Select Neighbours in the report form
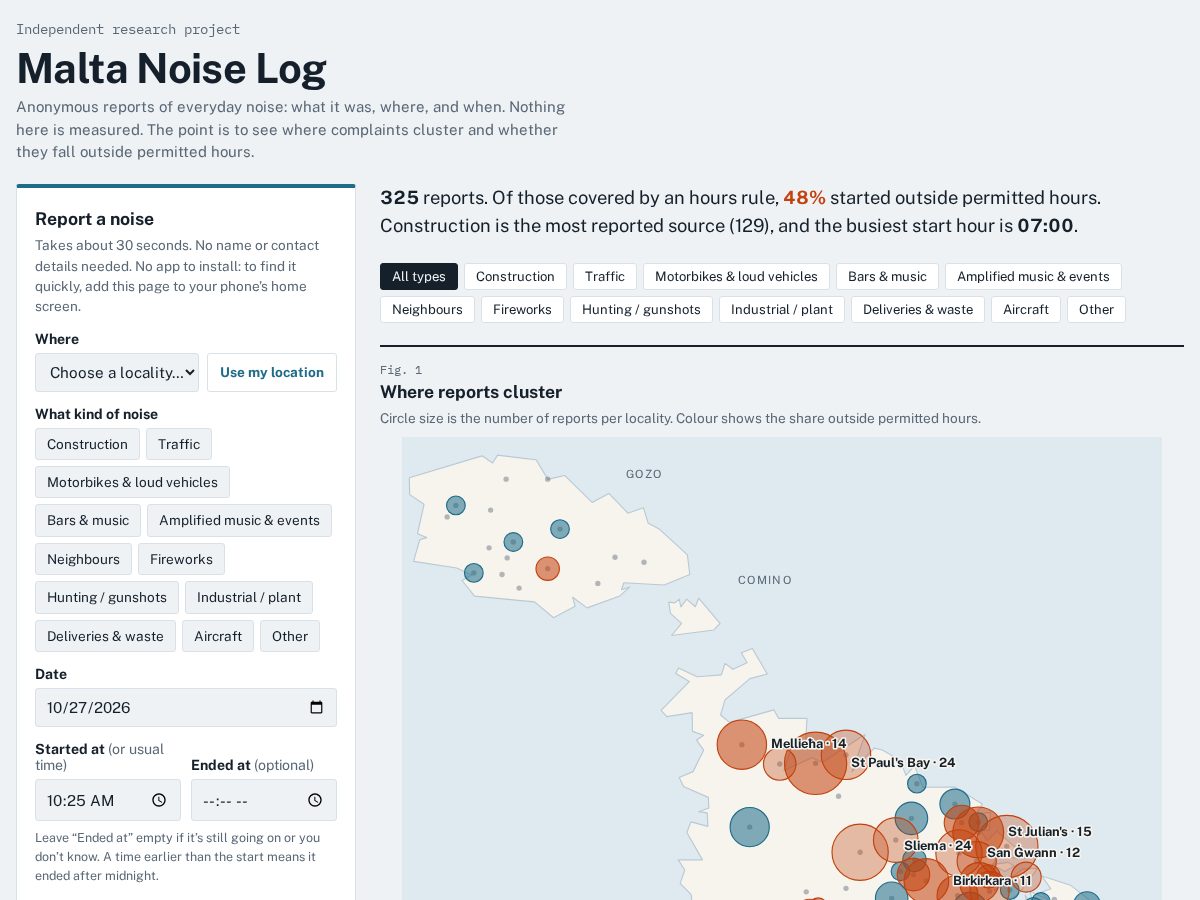The height and width of the screenshot is (900, 1200). point(83,559)
